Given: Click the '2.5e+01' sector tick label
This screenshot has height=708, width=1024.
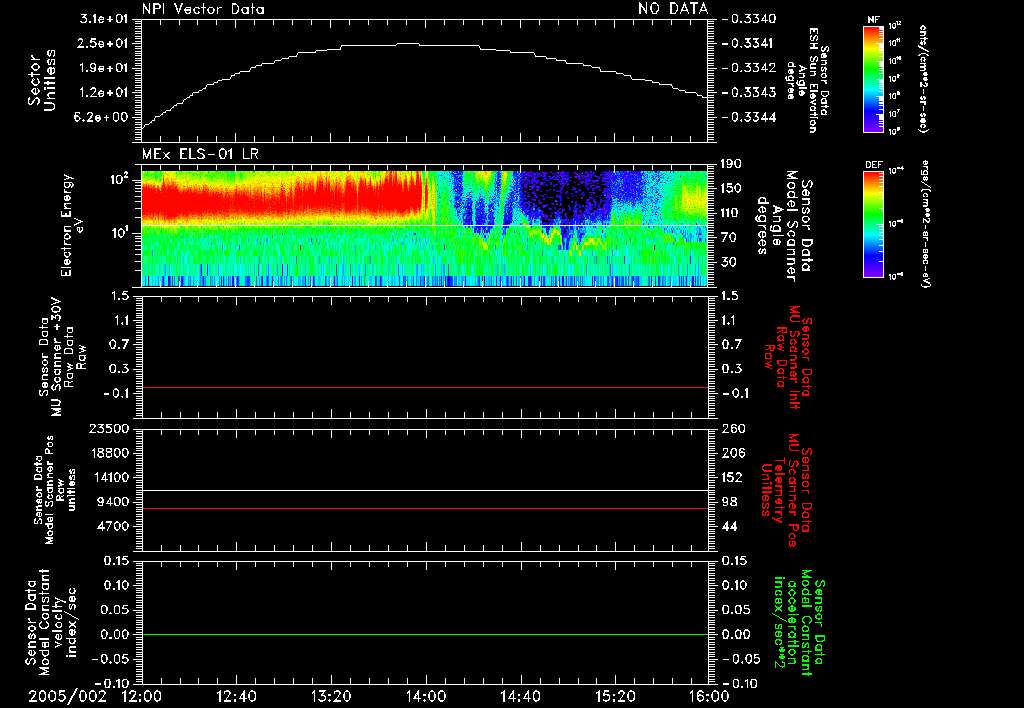Looking at the screenshot, I should click(104, 43).
